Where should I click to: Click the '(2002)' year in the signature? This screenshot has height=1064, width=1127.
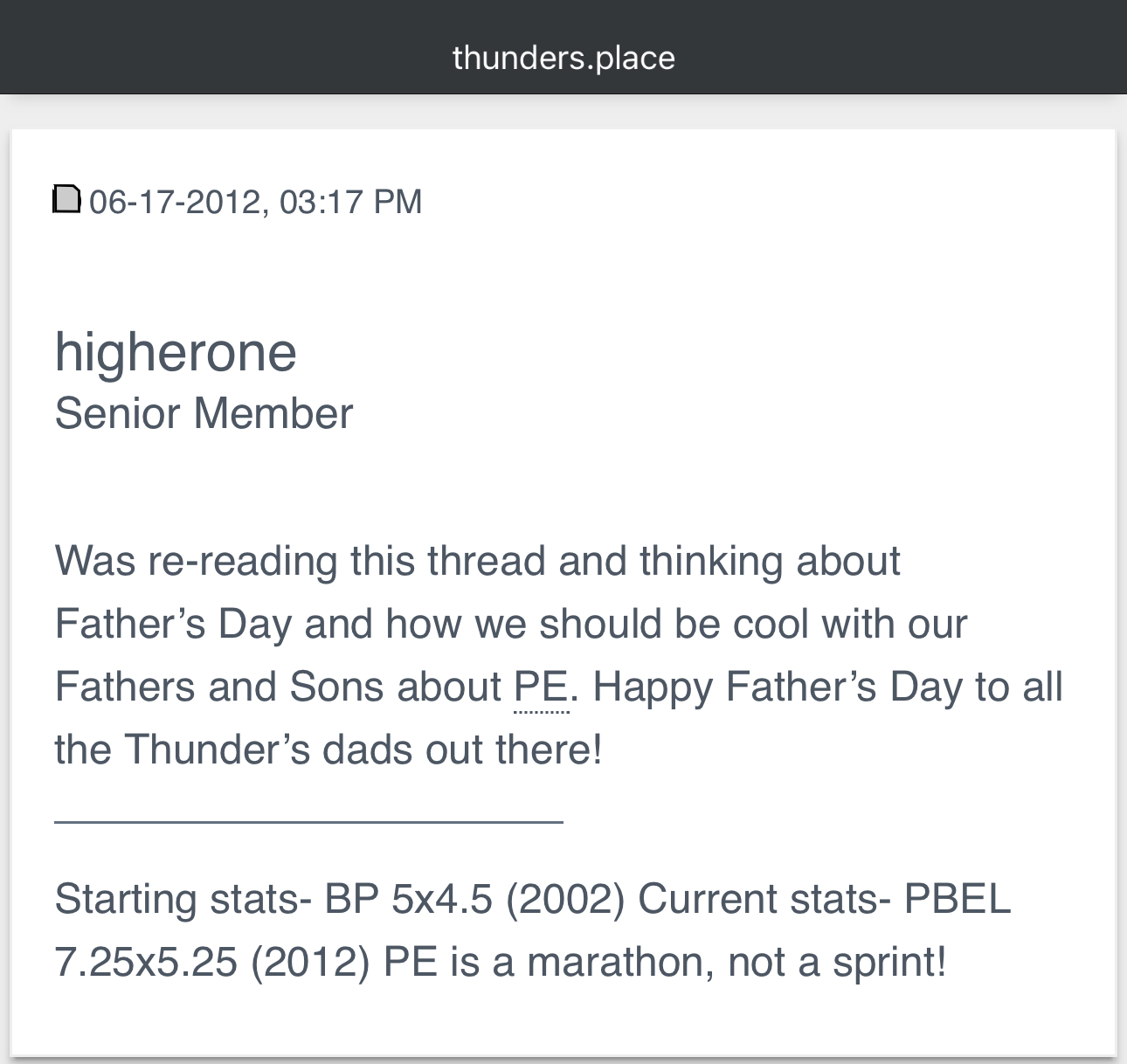(566, 899)
